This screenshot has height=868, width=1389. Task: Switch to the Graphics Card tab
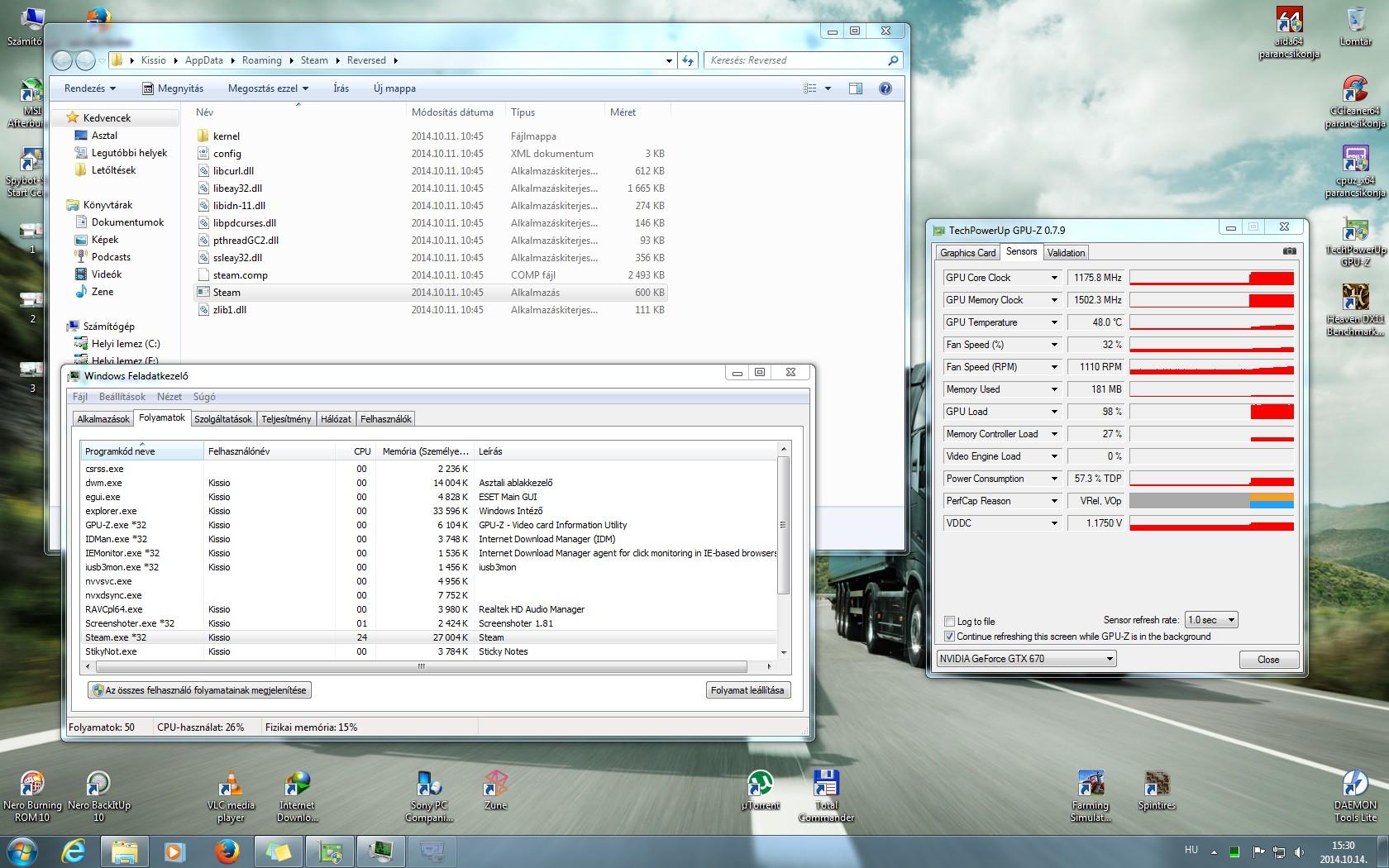click(x=967, y=253)
